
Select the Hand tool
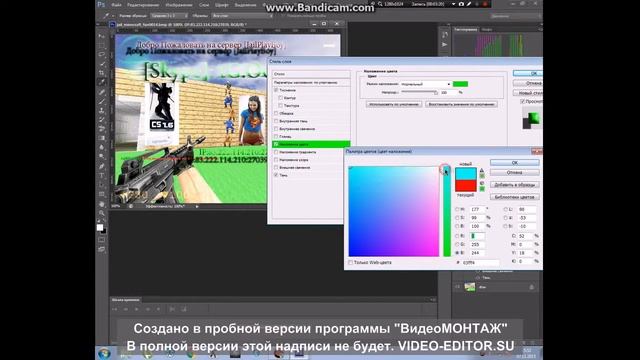point(101,204)
